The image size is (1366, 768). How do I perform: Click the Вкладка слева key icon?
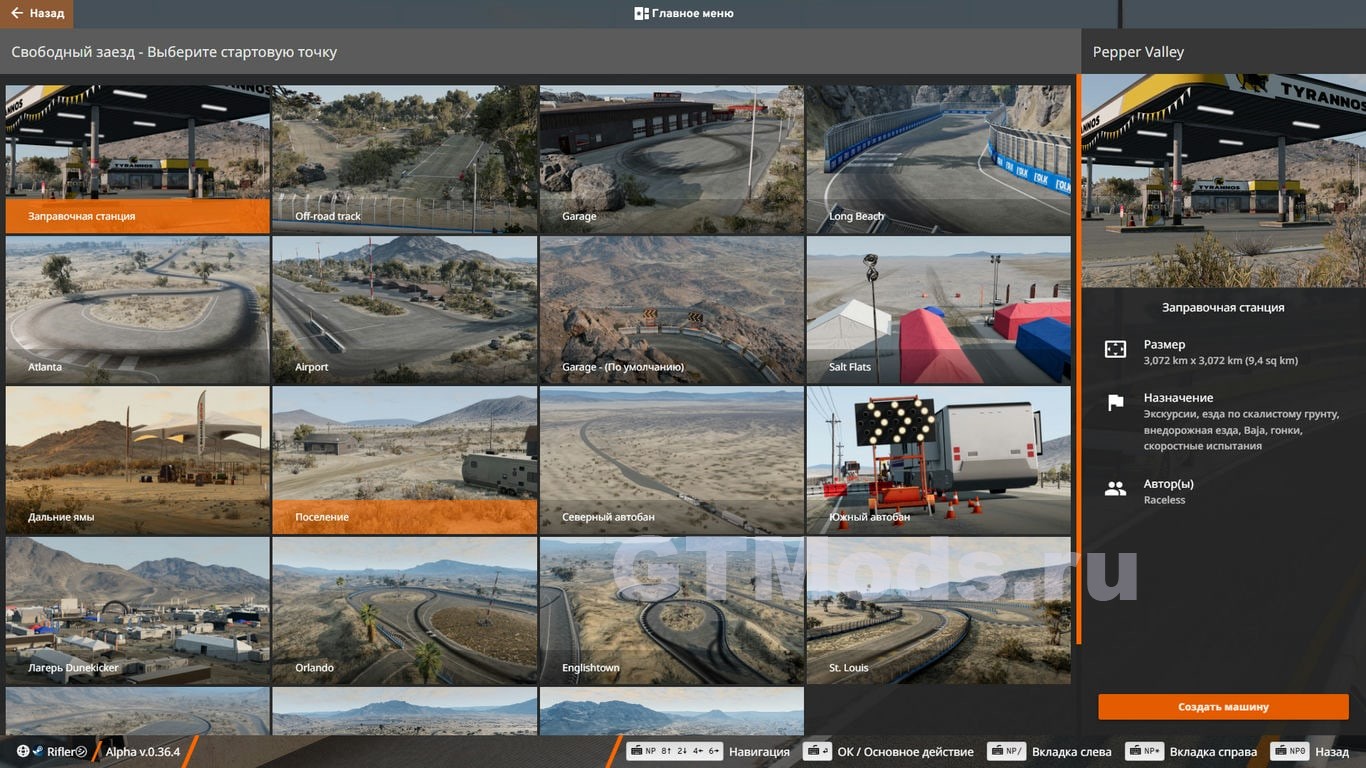(1006, 751)
